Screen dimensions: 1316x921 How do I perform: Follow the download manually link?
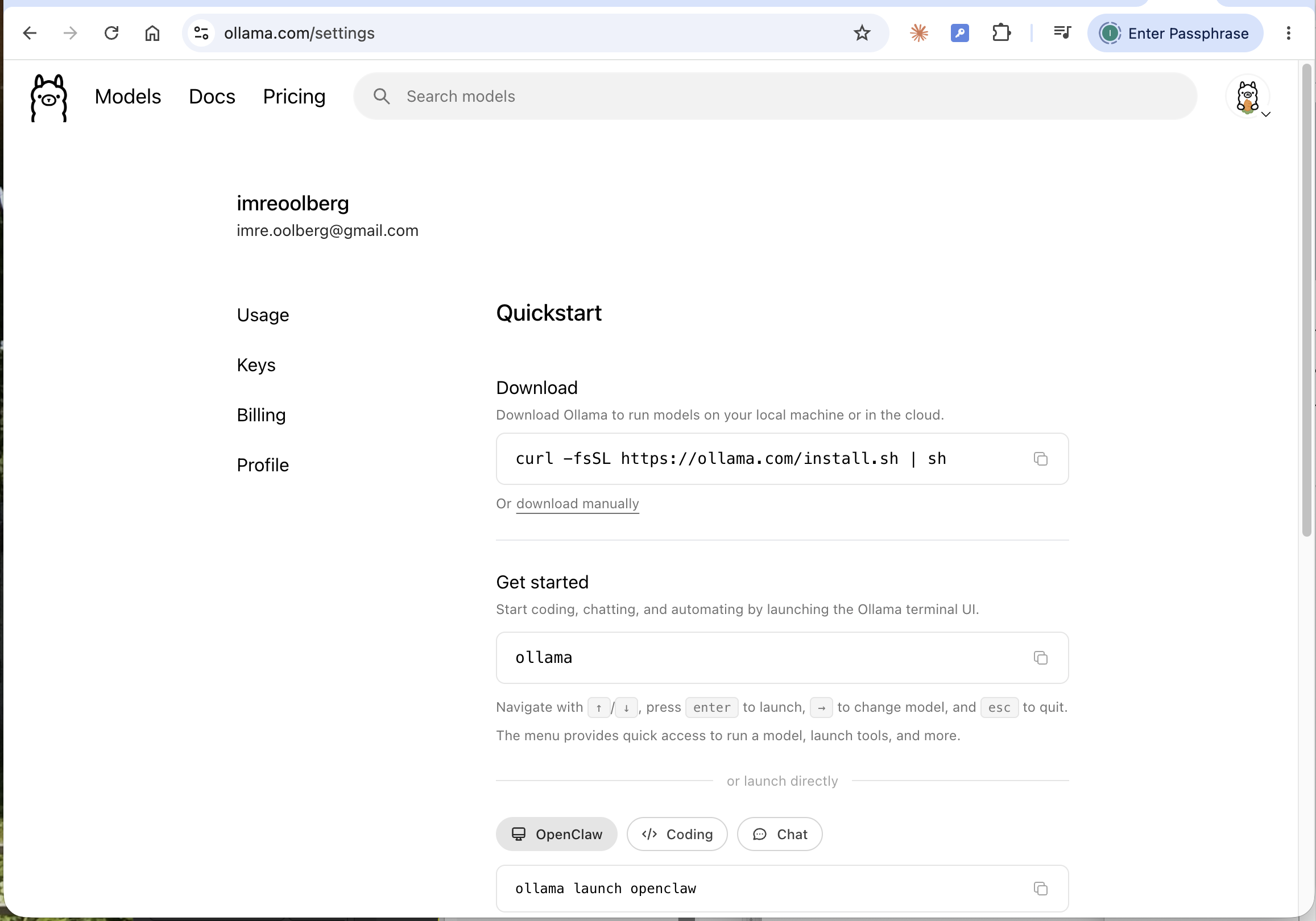click(x=577, y=504)
